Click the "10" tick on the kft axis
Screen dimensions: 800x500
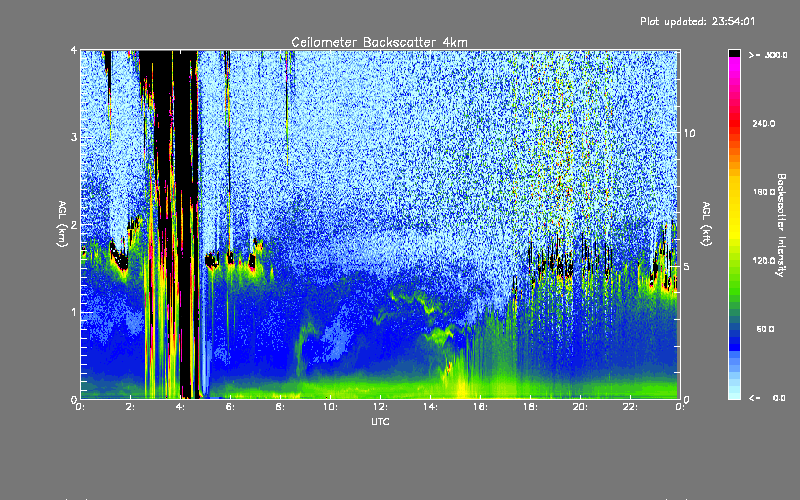point(689,133)
